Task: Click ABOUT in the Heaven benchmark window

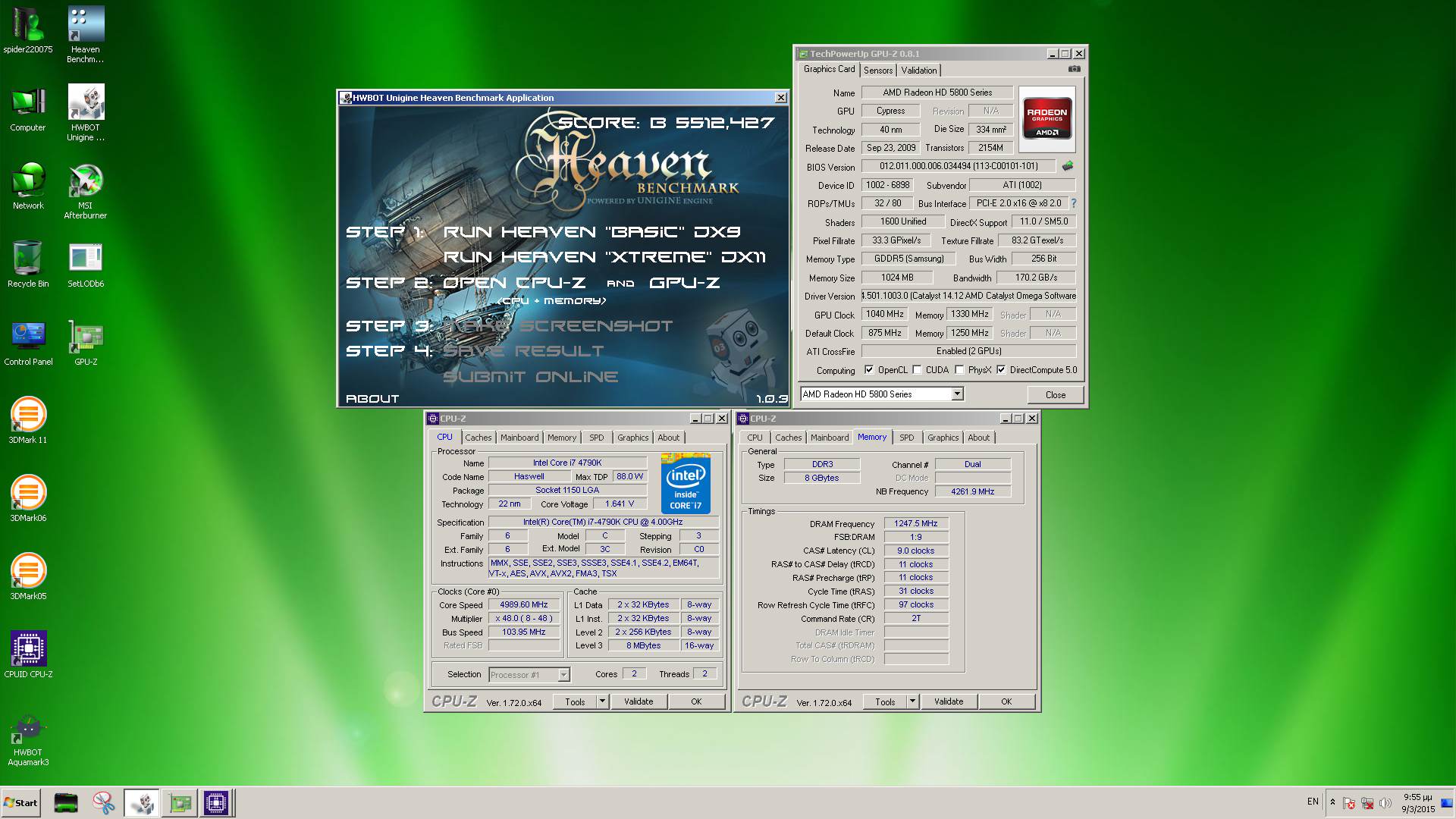Action: coord(372,399)
